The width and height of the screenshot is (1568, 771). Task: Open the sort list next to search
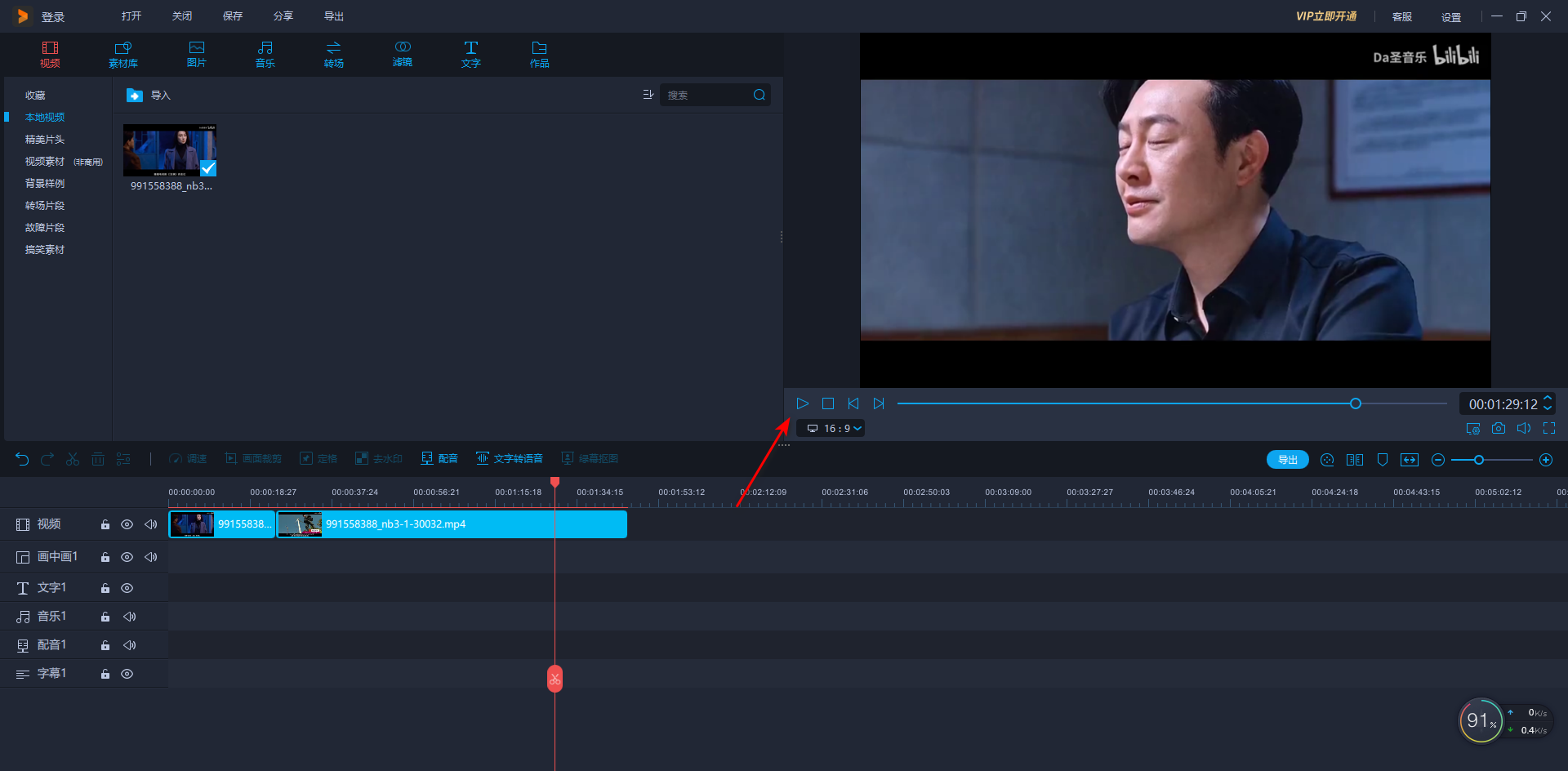pyautogui.click(x=648, y=95)
